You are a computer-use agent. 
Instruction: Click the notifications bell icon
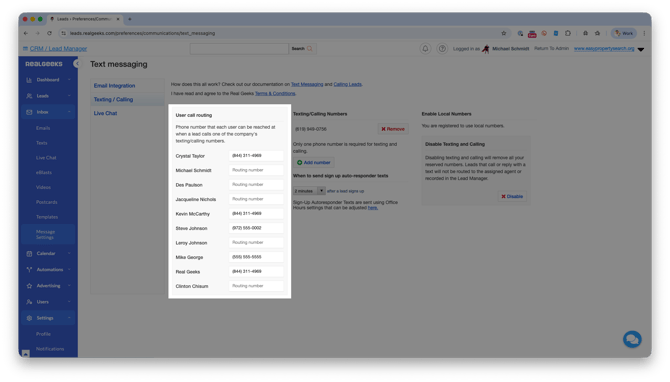[425, 49]
